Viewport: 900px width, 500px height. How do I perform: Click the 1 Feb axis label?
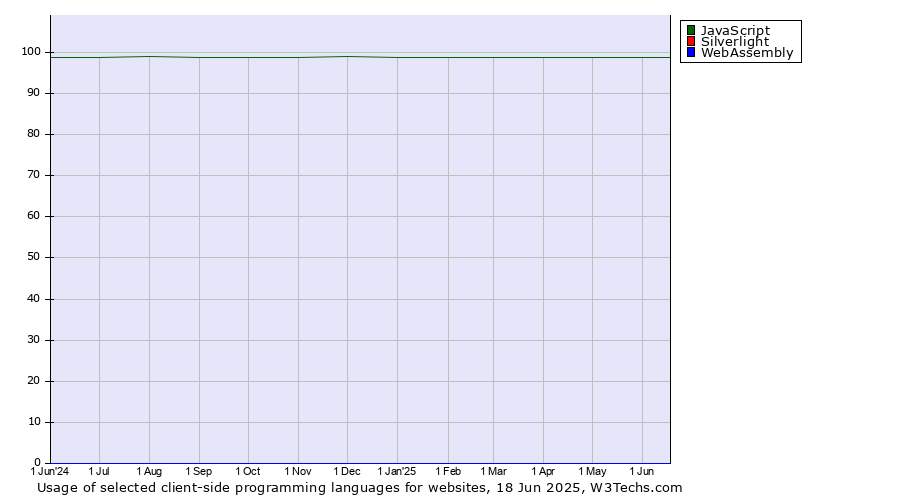point(448,471)
